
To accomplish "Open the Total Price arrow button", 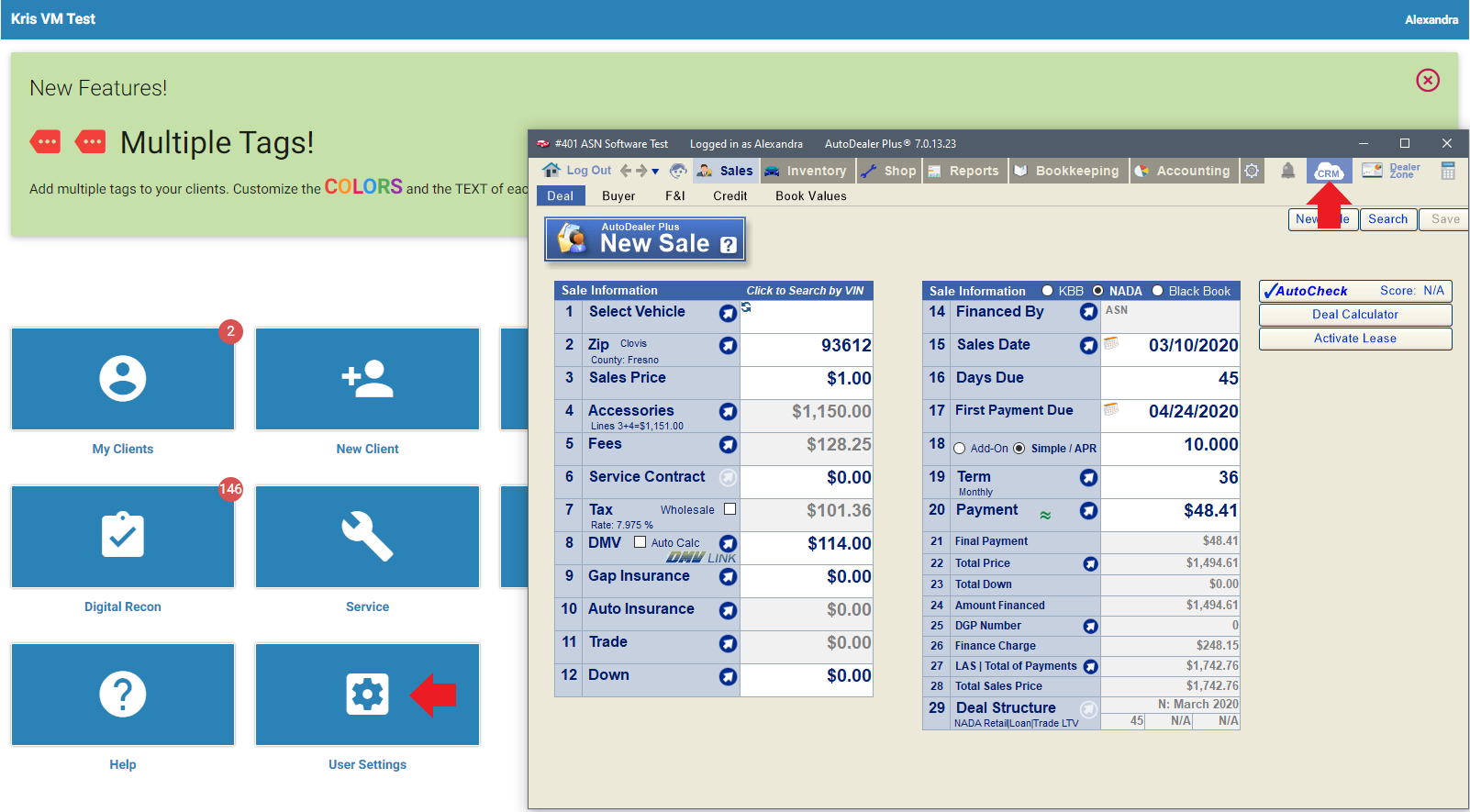I will tap(1090, 564).
